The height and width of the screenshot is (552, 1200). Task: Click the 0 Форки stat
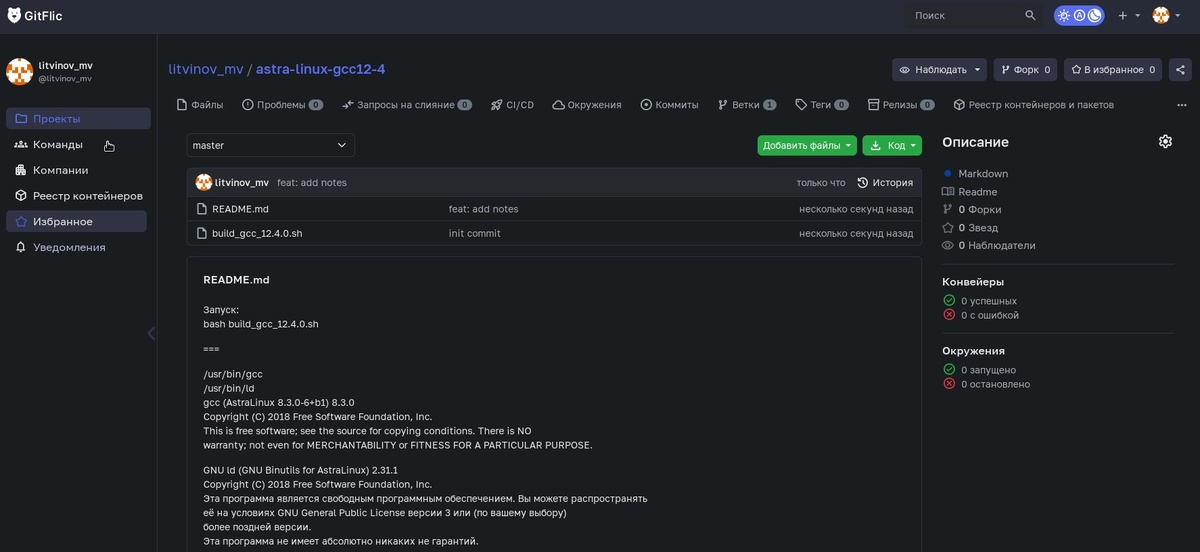click(979, 209)
